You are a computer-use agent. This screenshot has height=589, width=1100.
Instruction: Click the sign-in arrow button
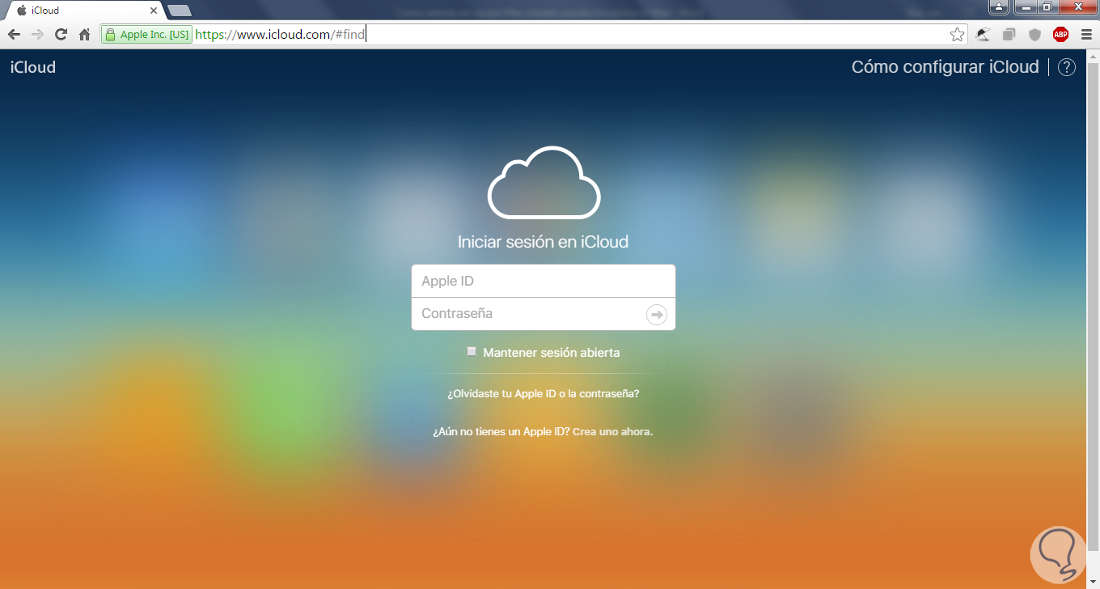pyautogui.click(x=657, y=315)
